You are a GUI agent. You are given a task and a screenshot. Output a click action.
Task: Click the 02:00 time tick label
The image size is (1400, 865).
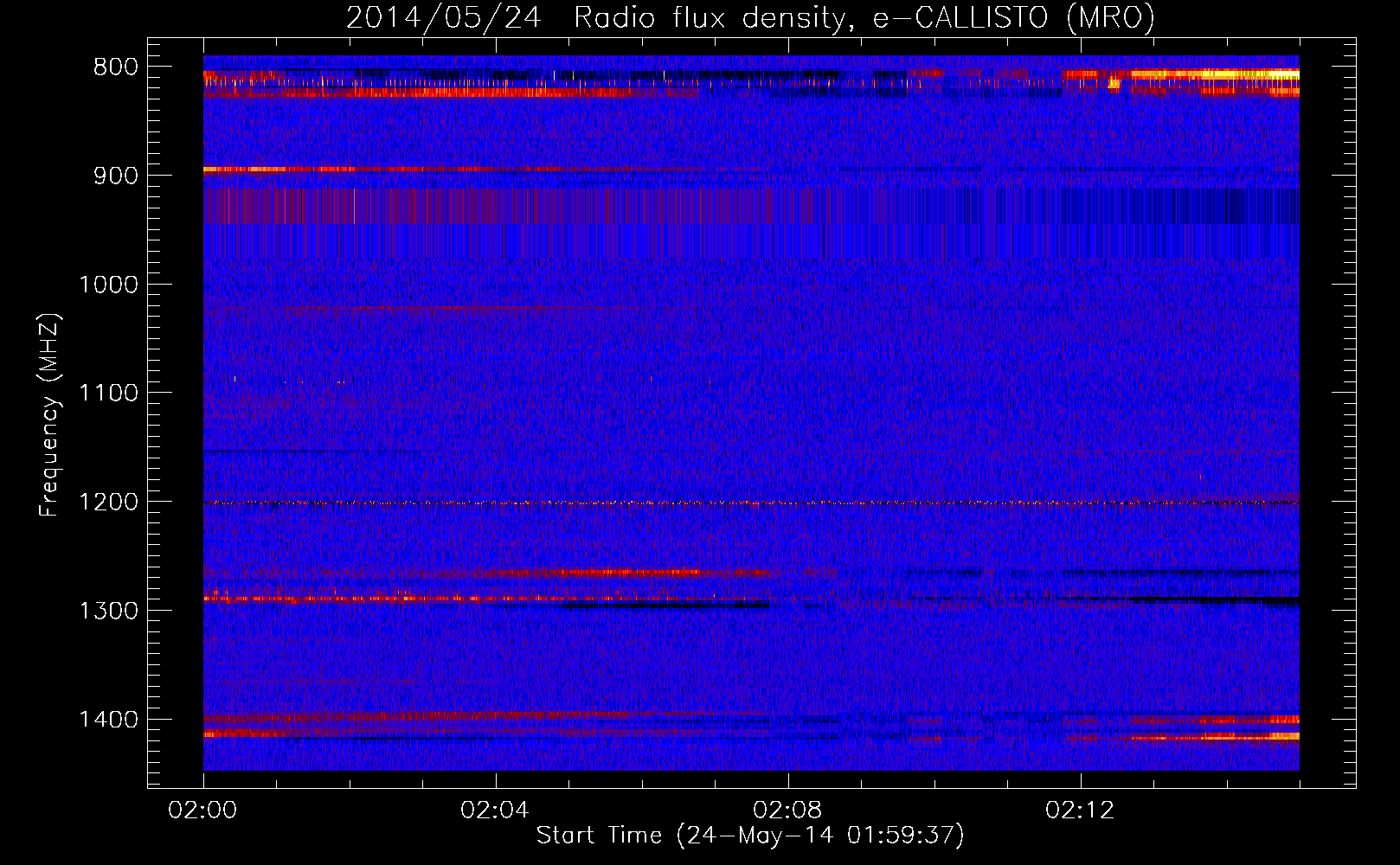click(202, 811)
